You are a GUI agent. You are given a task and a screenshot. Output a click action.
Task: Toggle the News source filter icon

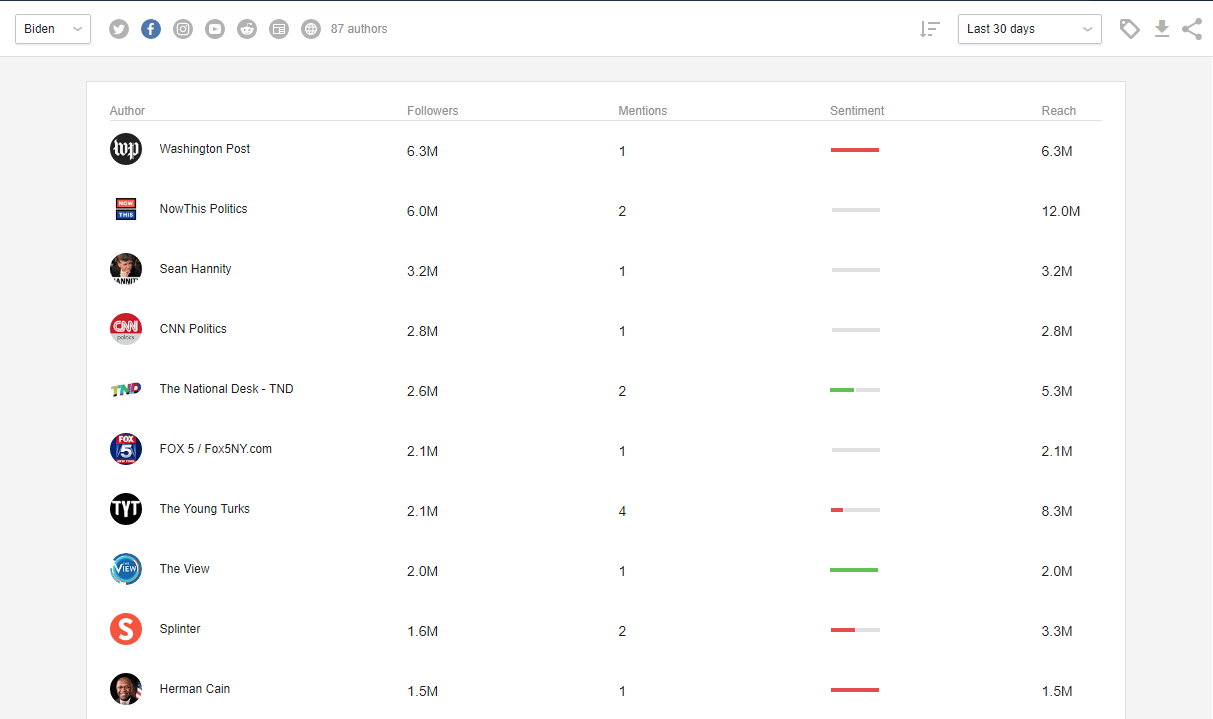279,29
